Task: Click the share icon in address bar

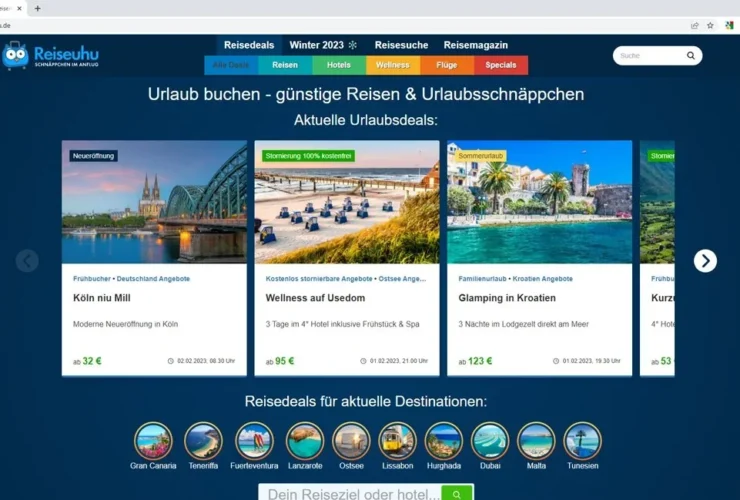Action: (694, 25)
